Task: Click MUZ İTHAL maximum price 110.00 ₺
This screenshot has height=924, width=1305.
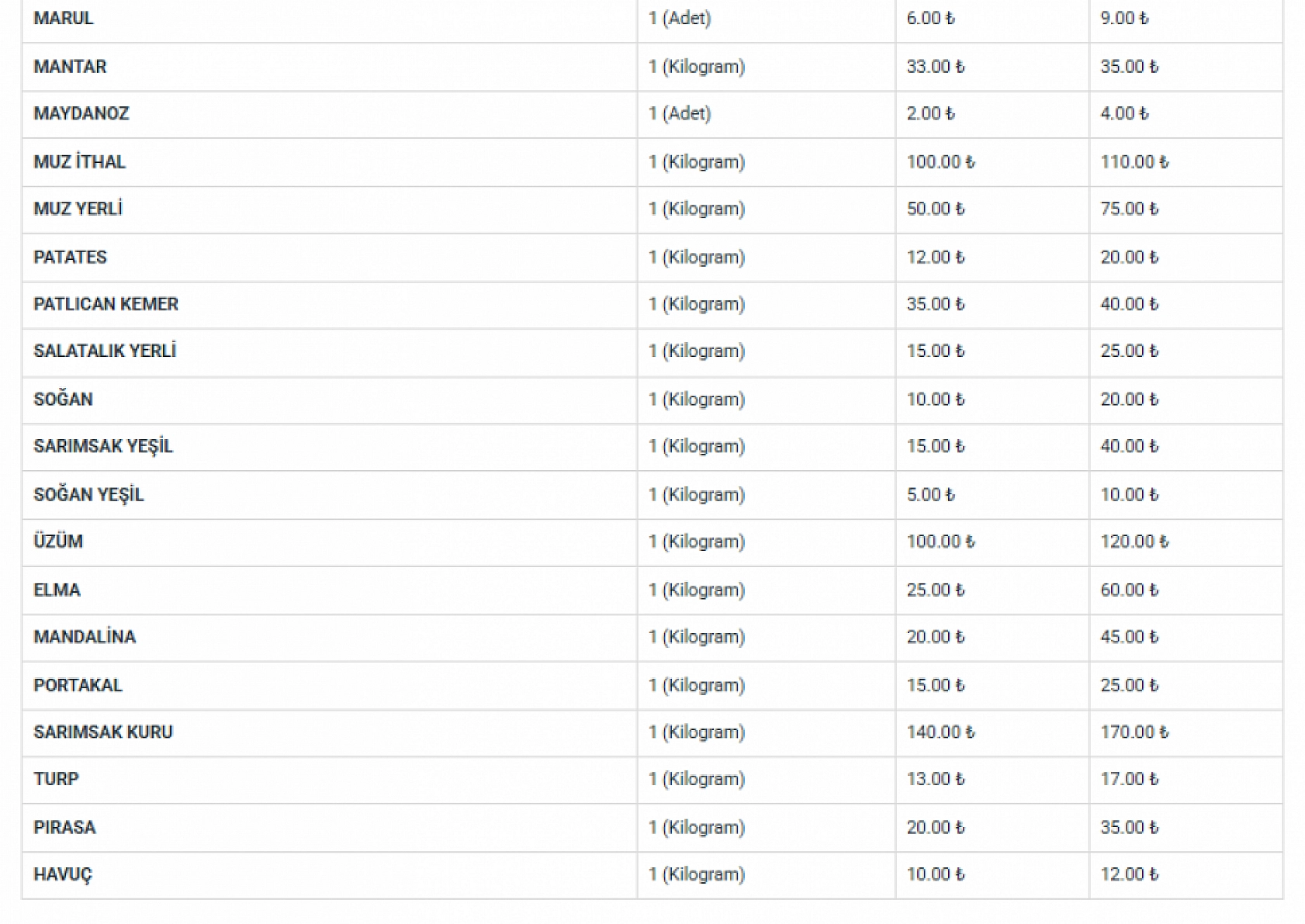Action: click(1134, 162)
